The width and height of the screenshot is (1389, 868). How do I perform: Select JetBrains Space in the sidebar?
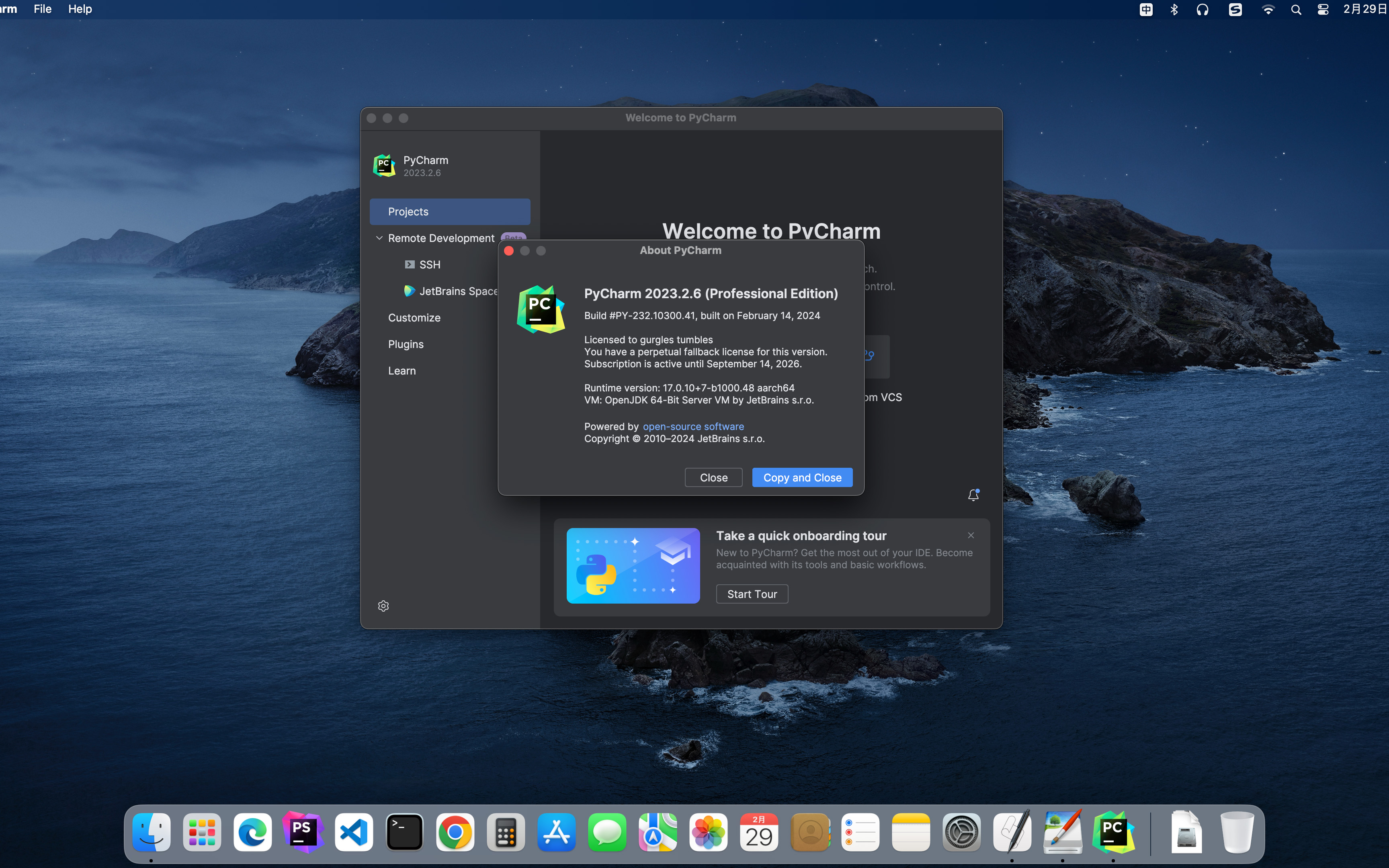click(451, 291)
